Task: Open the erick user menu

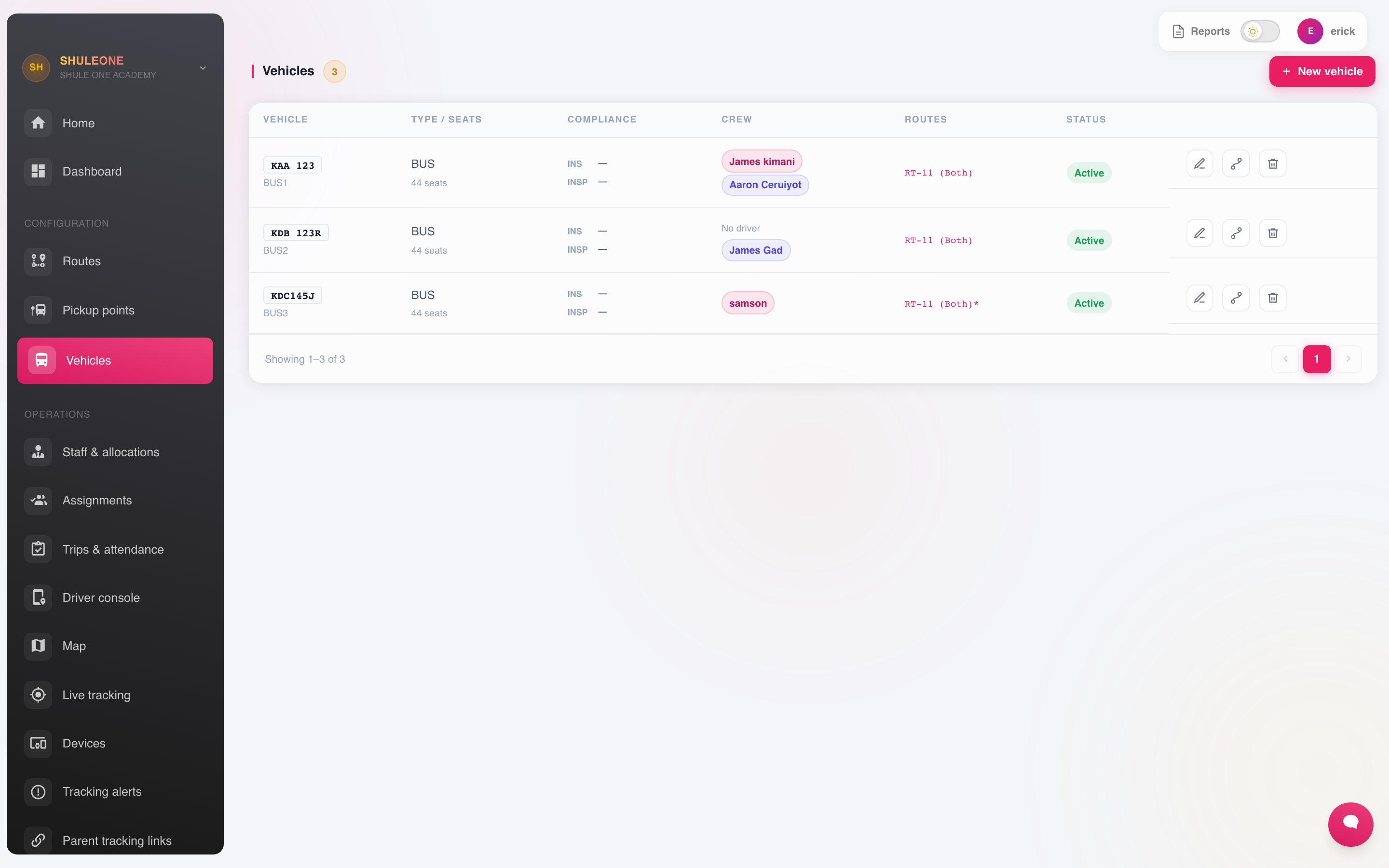Action: coord(1326,31)
